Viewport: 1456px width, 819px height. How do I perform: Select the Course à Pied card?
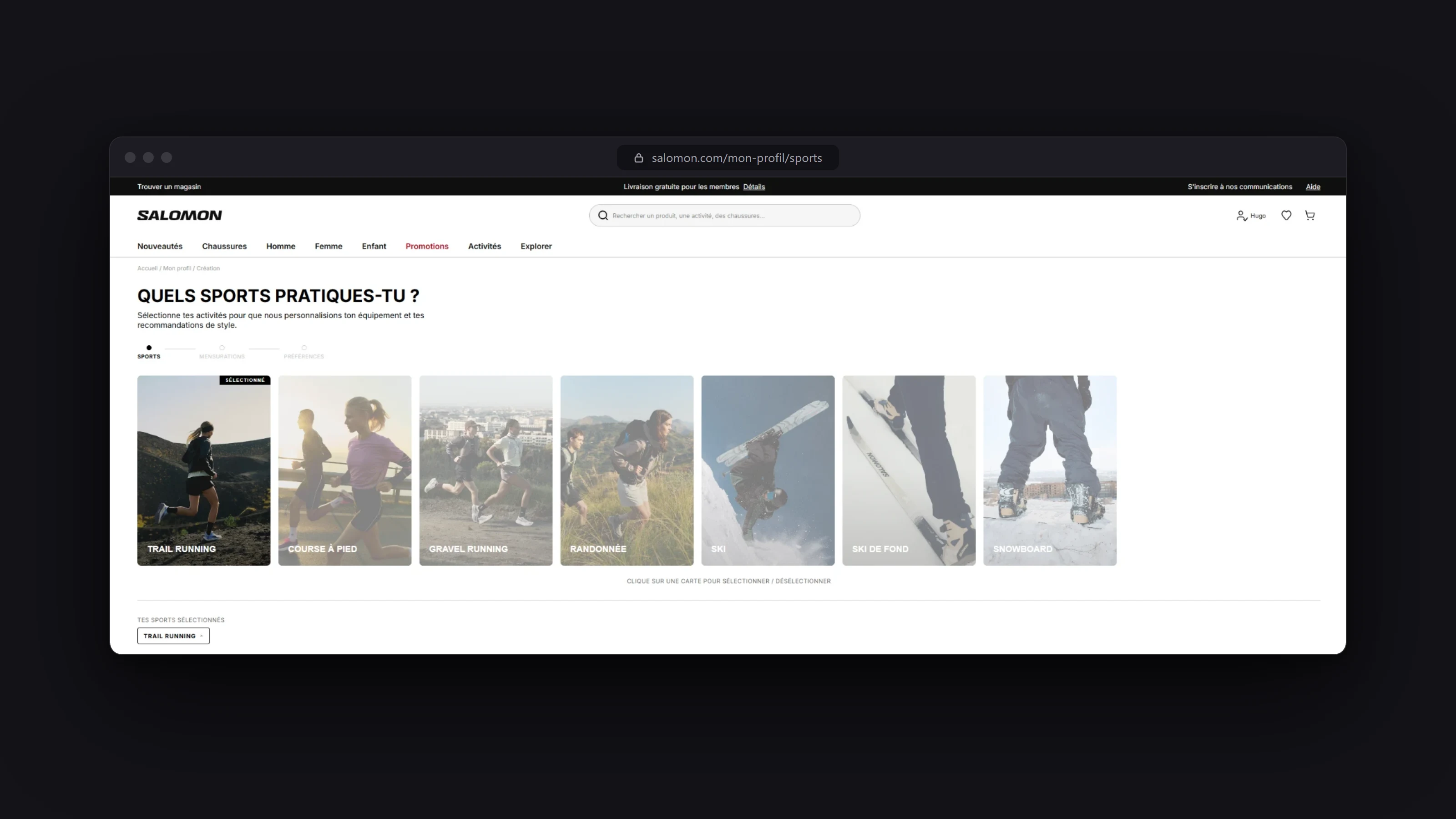[345, 470]
